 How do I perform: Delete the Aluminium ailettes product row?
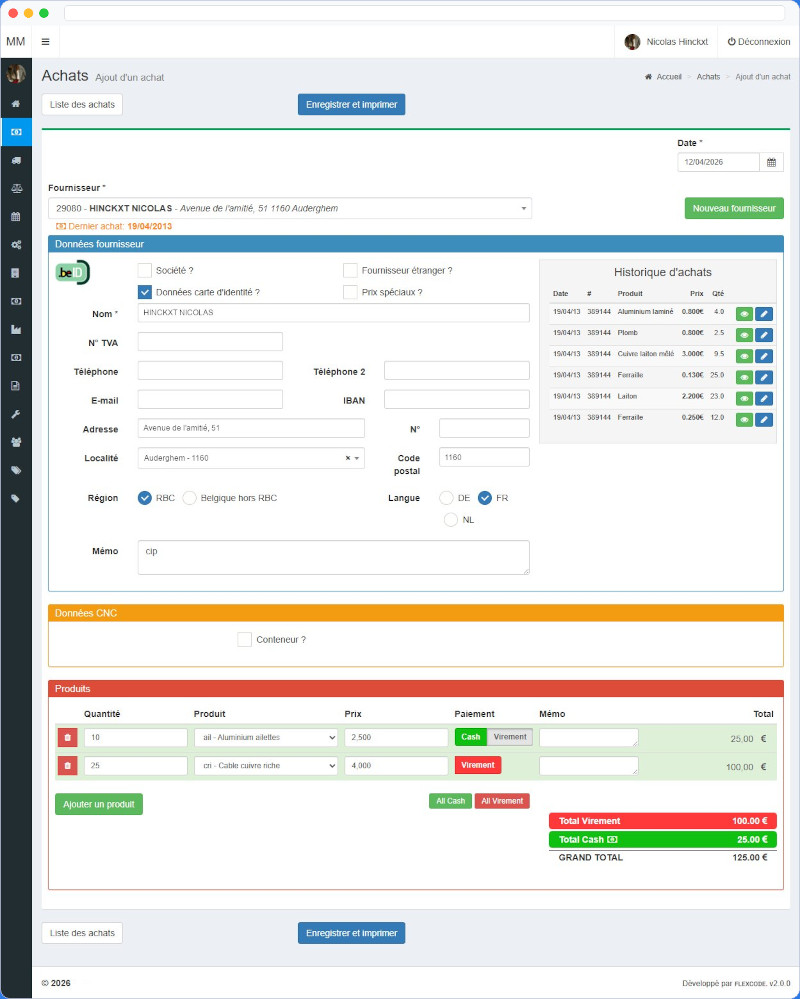pos(67,738)
